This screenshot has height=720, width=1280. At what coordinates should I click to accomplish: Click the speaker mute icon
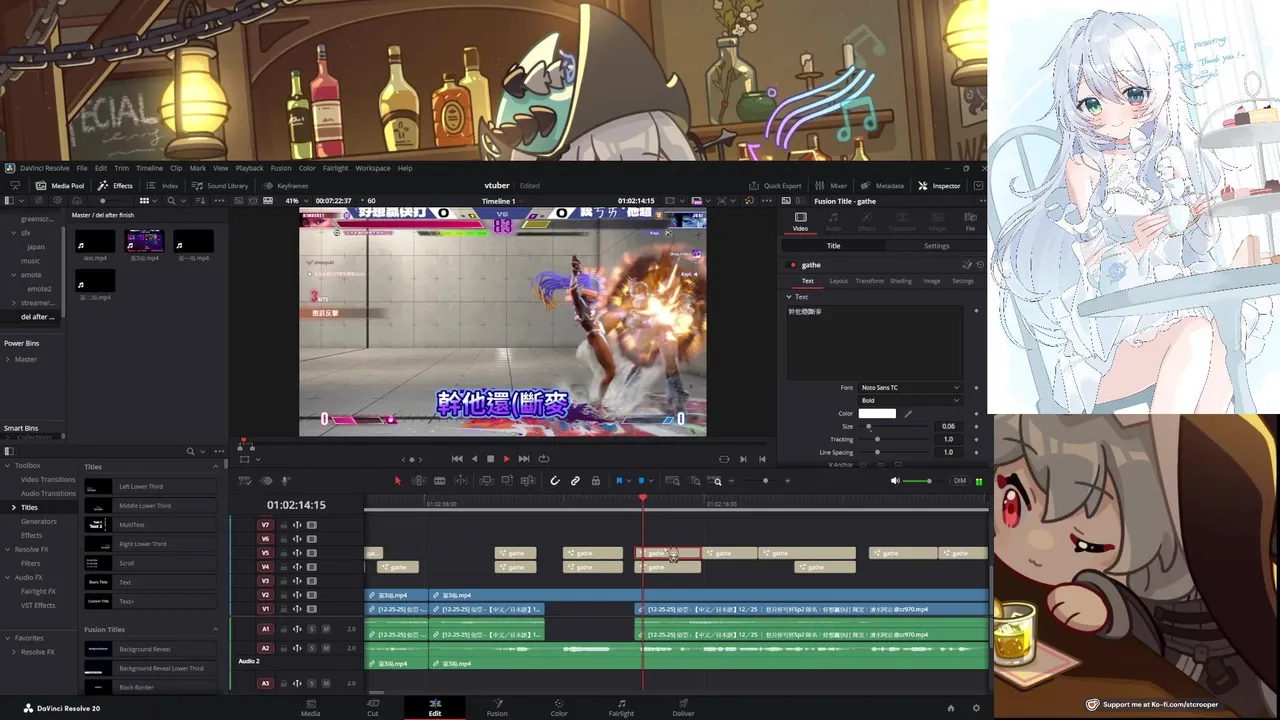895,481
